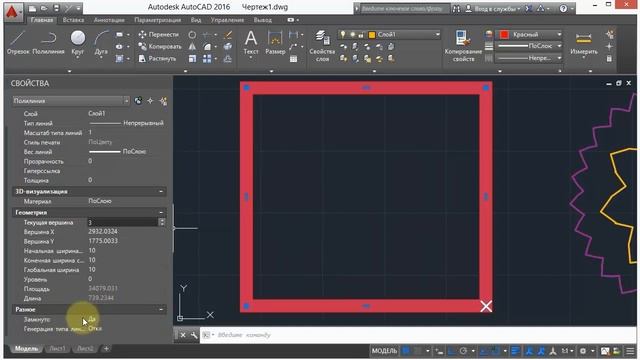Click the Перенести move tool

coord(159,35)
